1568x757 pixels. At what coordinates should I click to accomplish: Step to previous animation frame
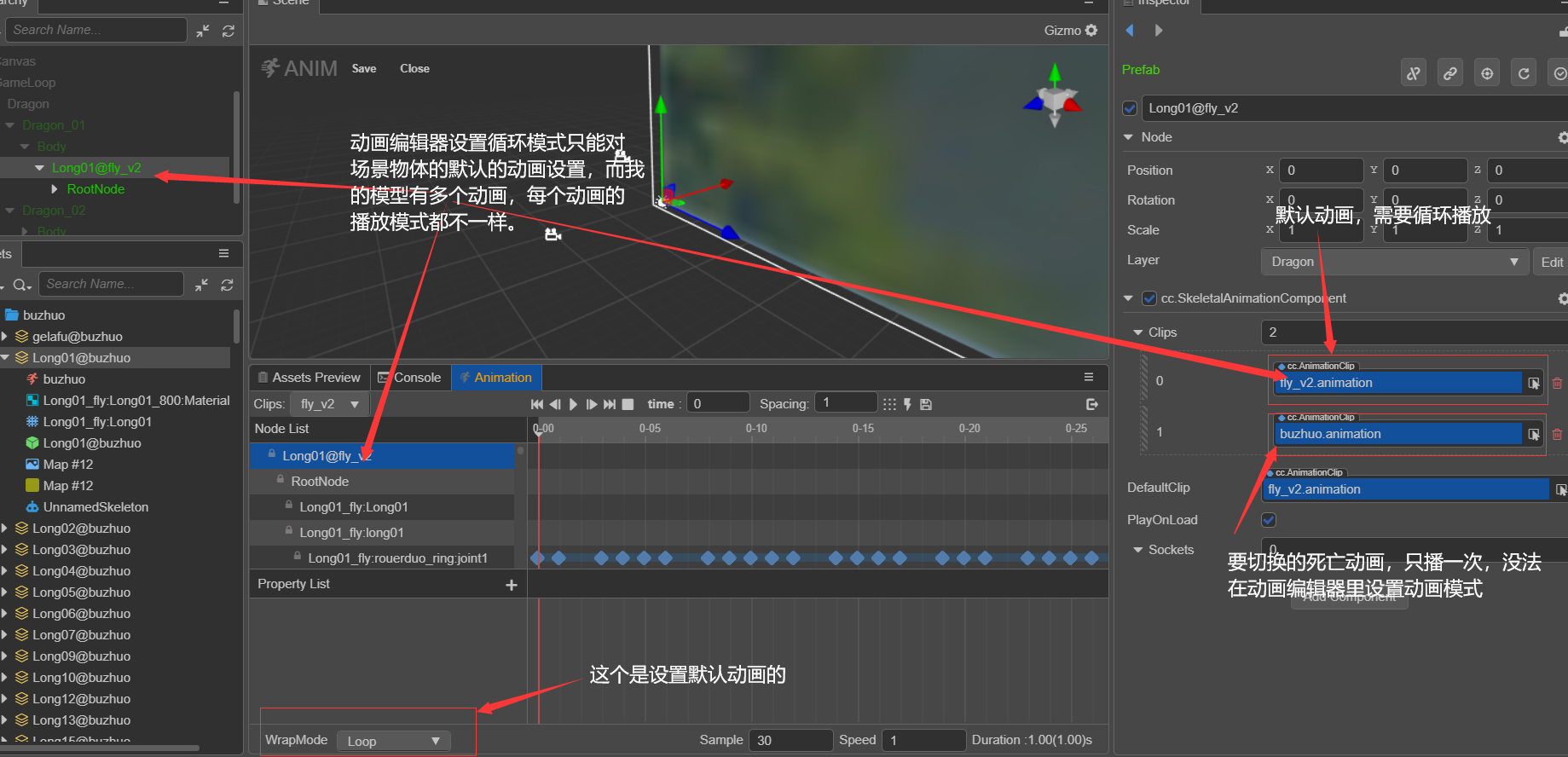tap(555, 404)
